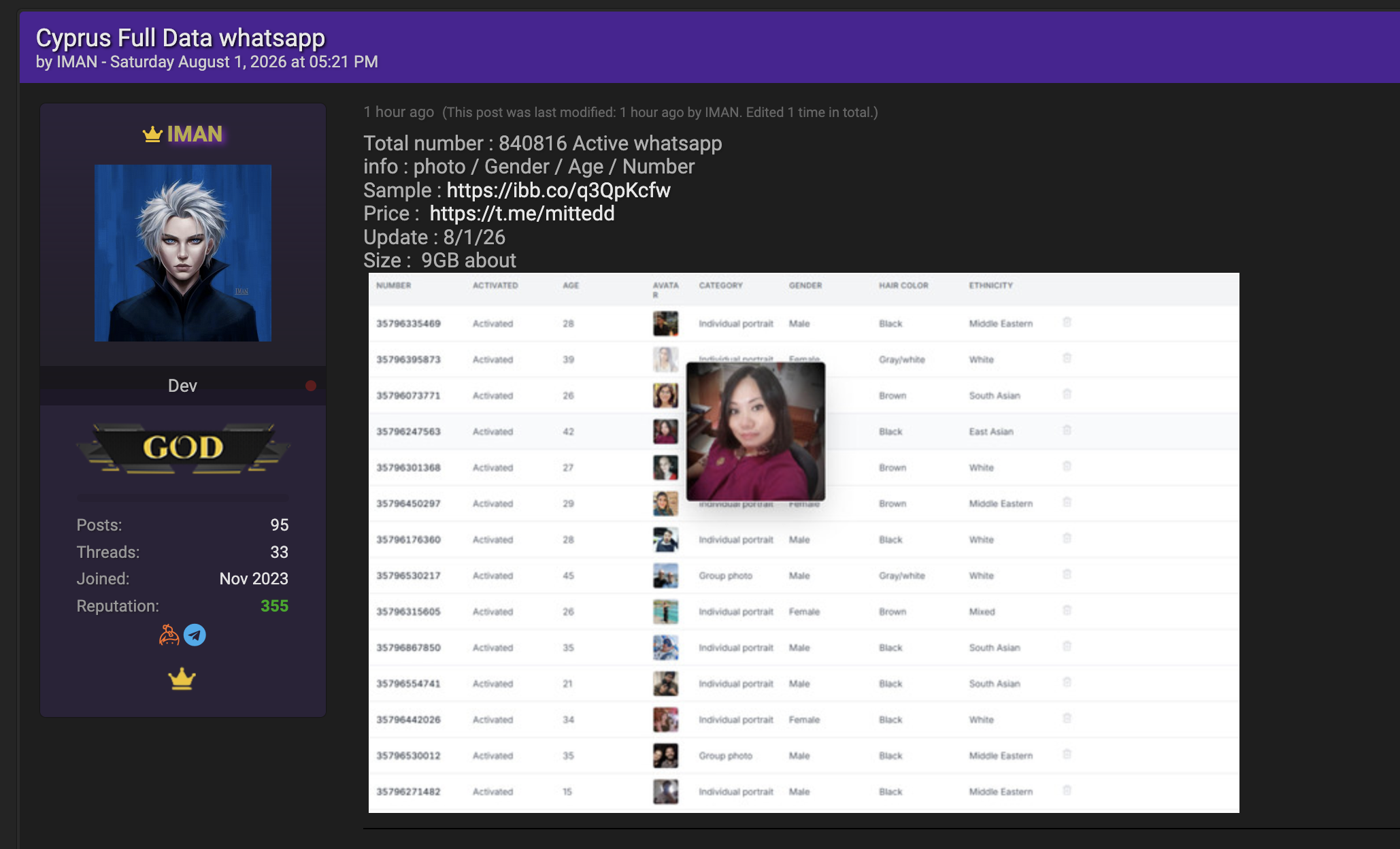Viewport: 1400px width, 849px height.
Task: Click the trash icon in the age 45 row
Action: click(1067, 575)
